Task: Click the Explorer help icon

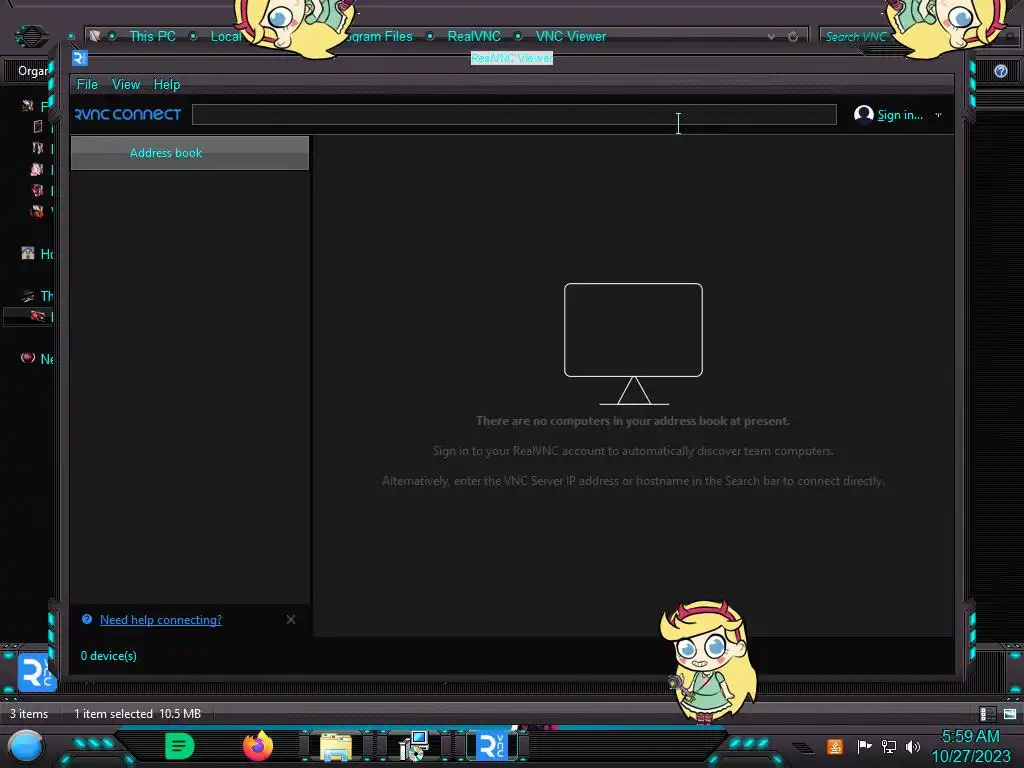Action: point(1000,71)
